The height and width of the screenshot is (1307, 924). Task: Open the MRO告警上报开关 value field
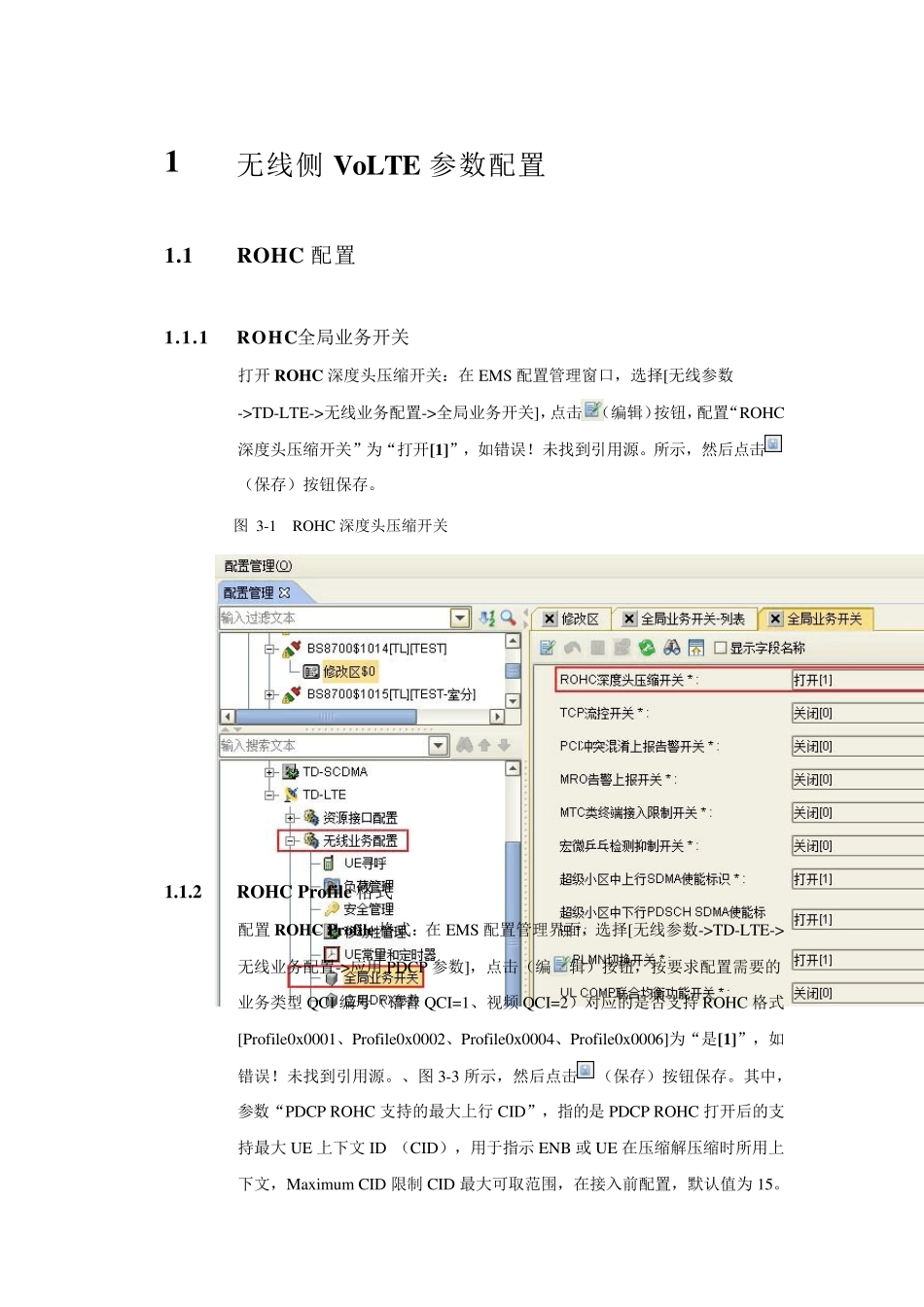(858, 779)
